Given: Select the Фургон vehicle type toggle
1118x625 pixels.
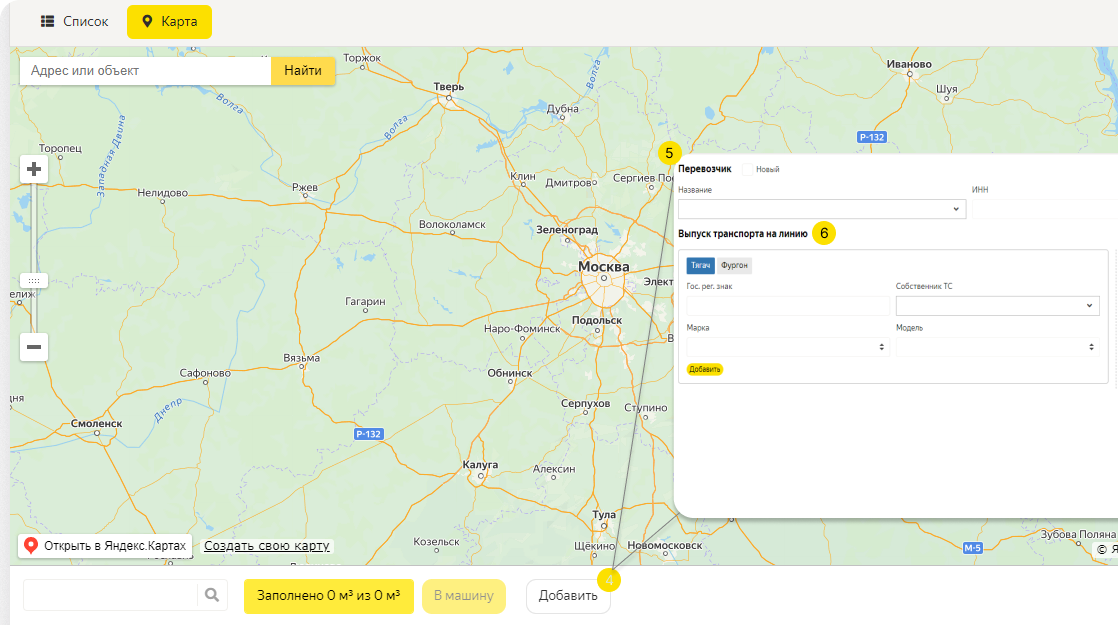Looking at the screenshot, I should [x=735, y=266].
